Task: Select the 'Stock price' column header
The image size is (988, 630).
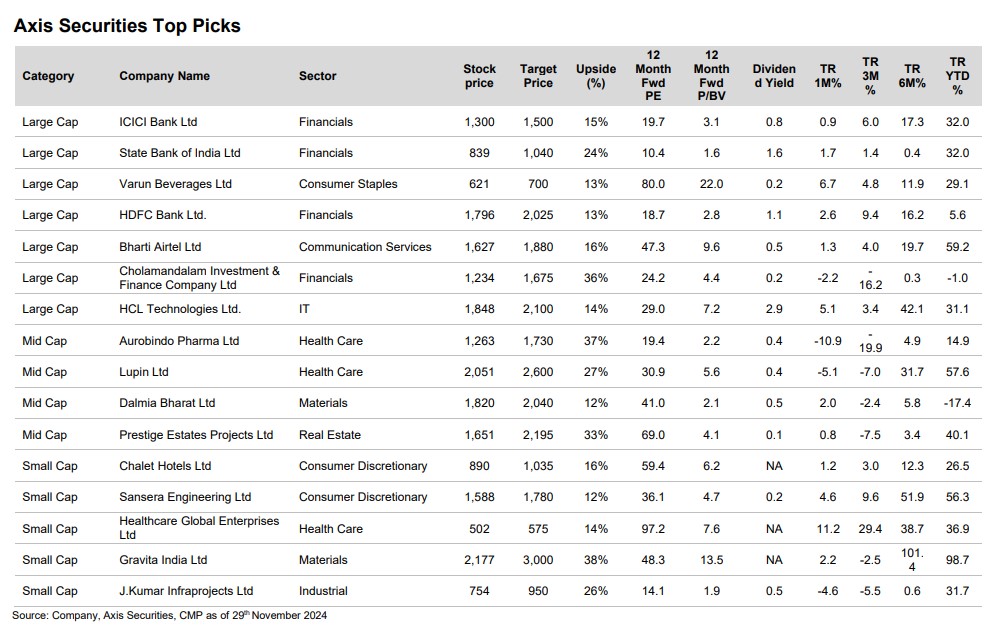Action: coord(479,76)
